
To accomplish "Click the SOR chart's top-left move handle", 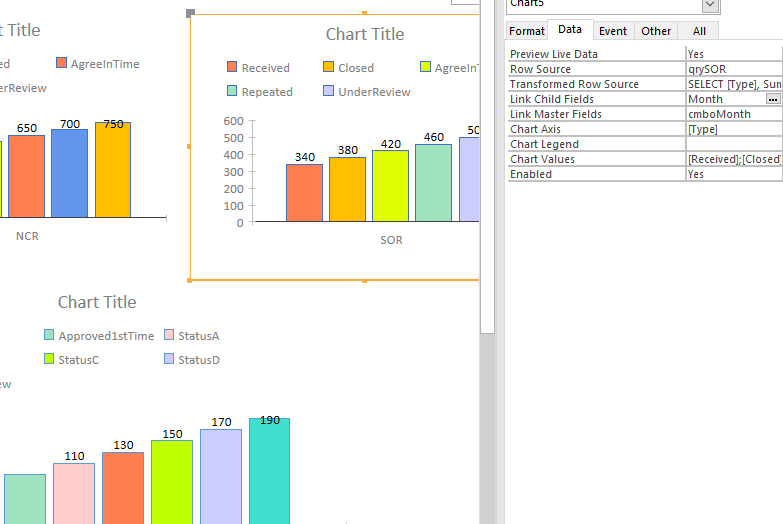I will [190, 13].
